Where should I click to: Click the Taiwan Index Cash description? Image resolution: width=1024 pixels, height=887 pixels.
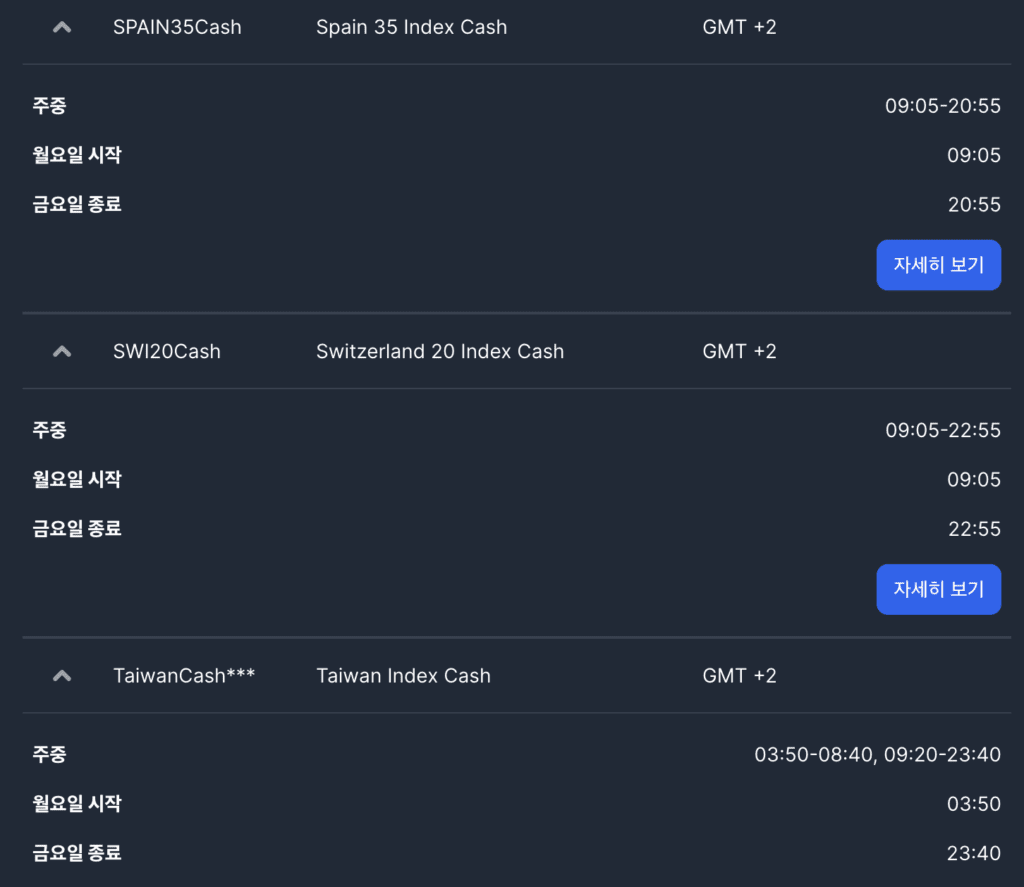(404, 675)
